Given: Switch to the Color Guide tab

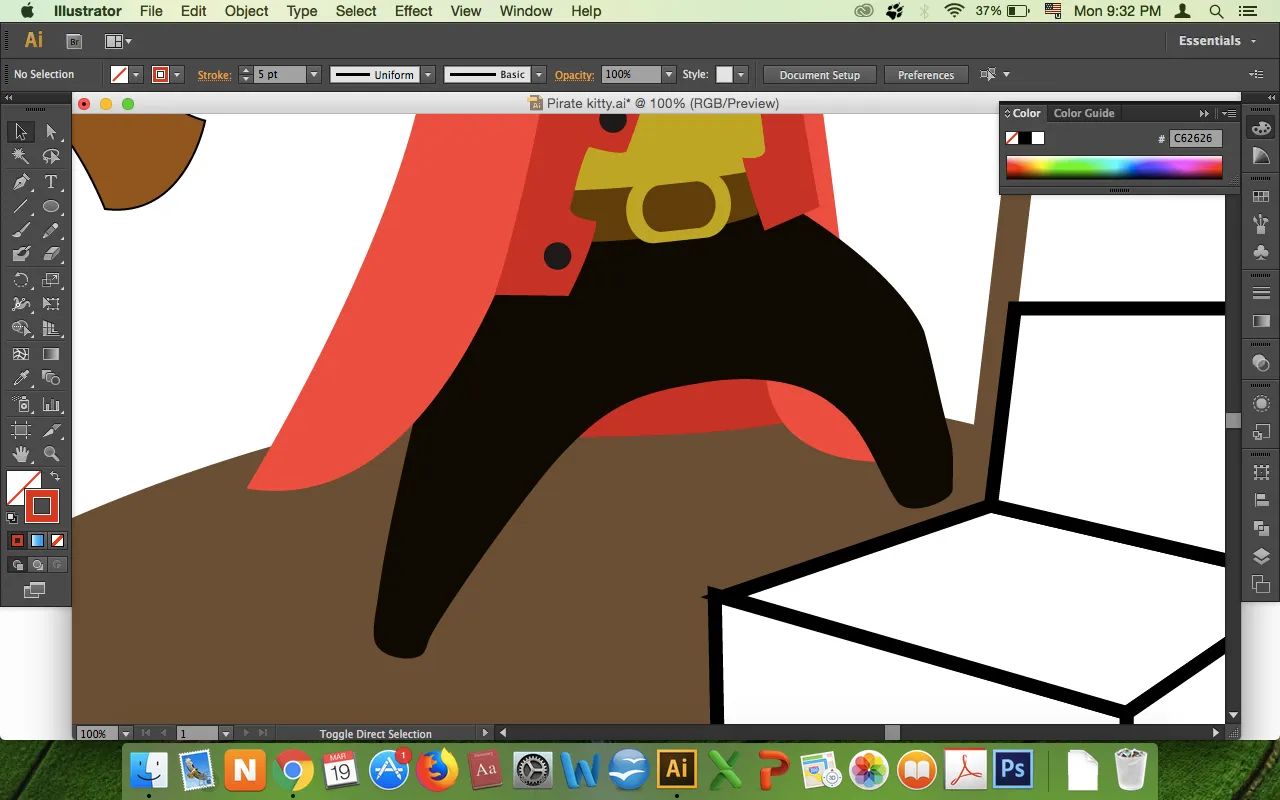Looking at the screenshot, I should (x=1084, y=113).
